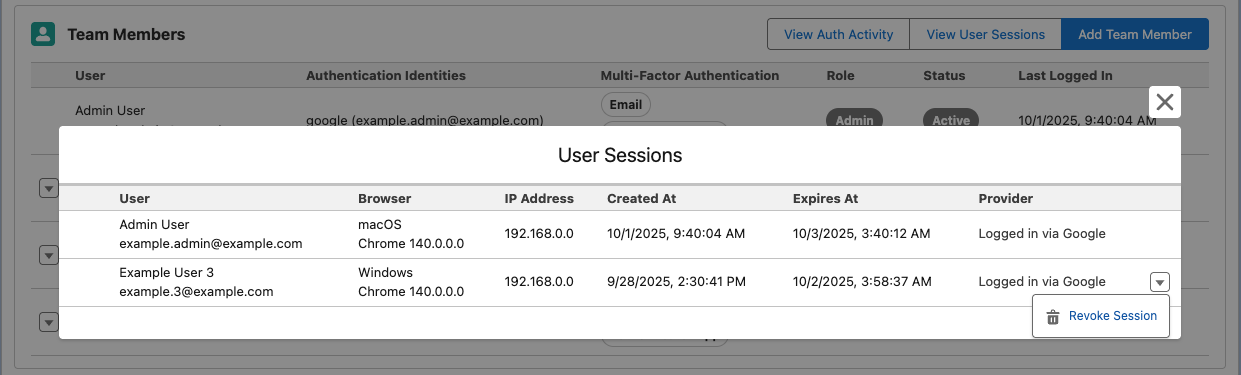
Task: Click Multi-Factor Authentication column header
Action: coord(690,75)
